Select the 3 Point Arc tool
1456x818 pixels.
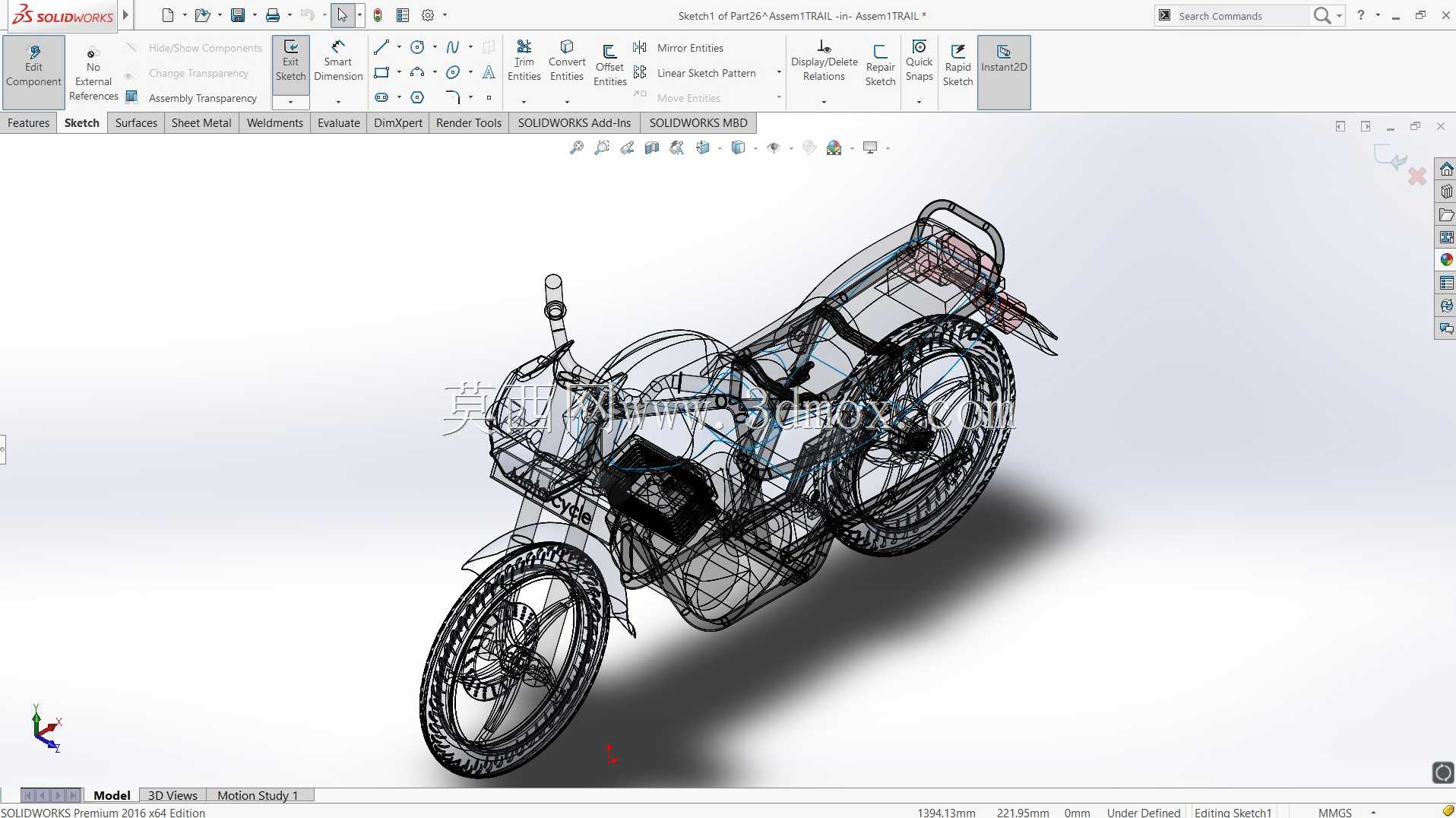[417, 72]
